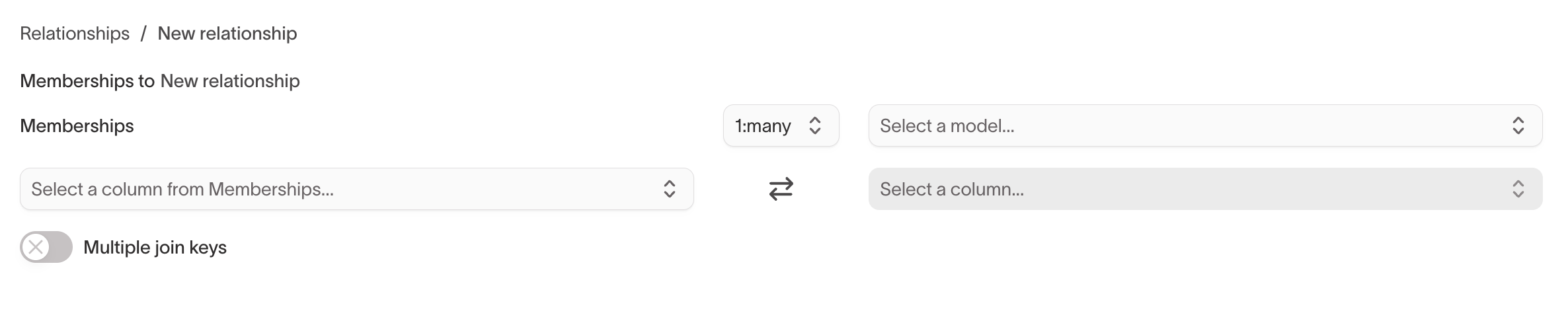Click the Memberships model label
Screen dimensions: 1568x313
coord(77,126)
